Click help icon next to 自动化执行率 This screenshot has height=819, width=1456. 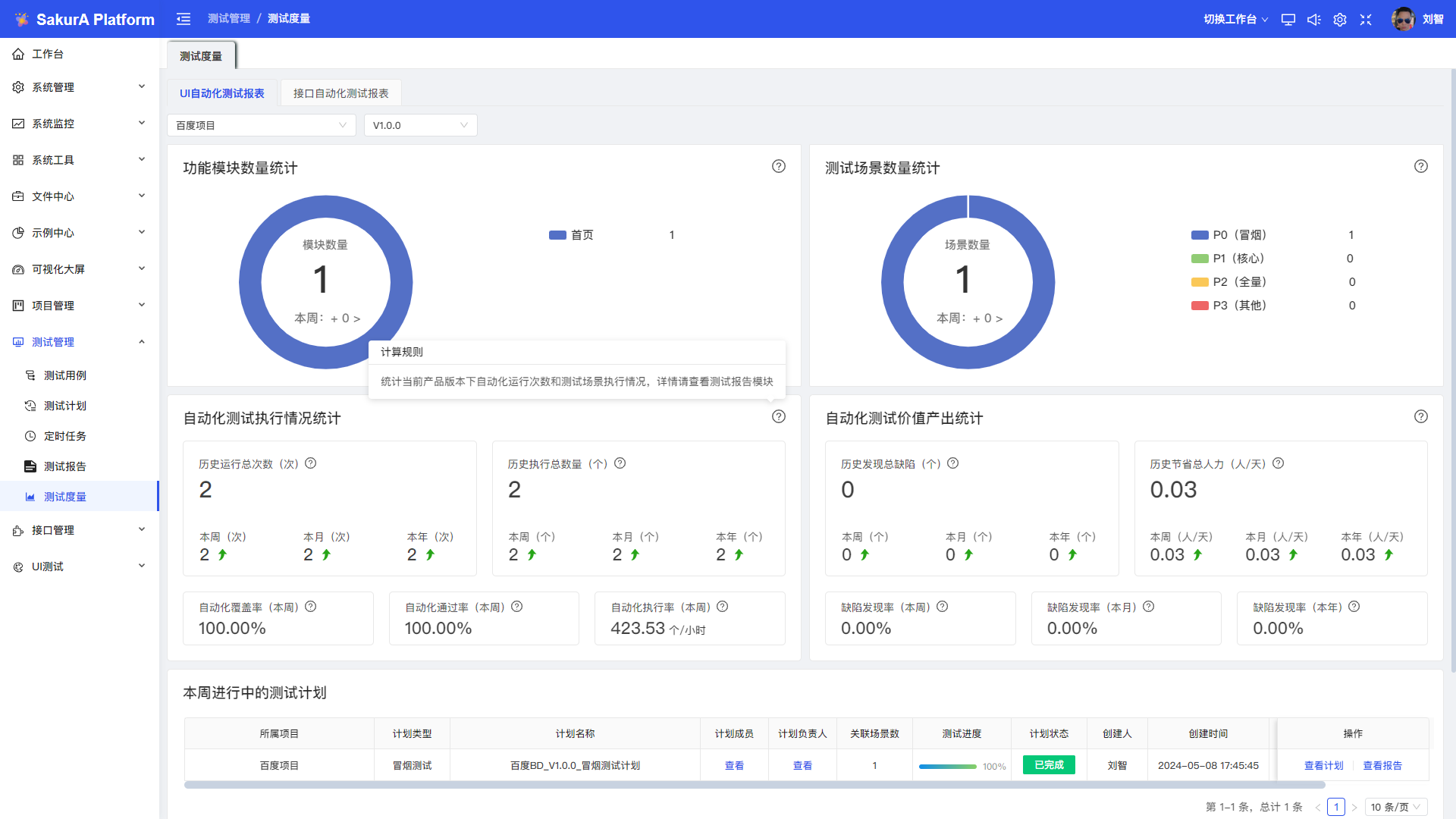pos(723,607)
